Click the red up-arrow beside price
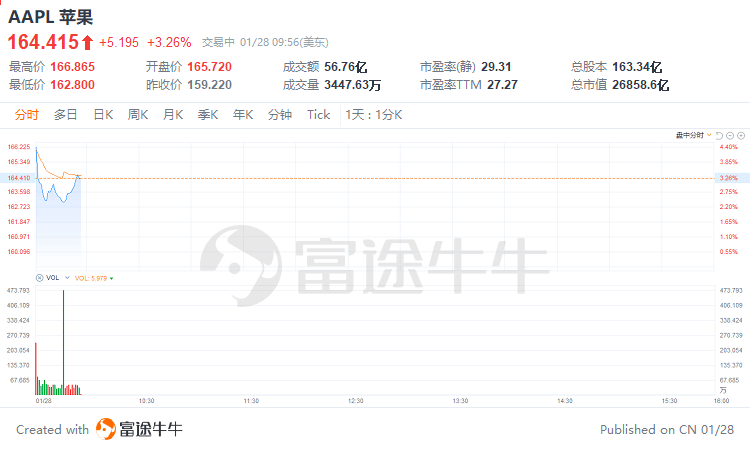 click(x=87, y=43)
